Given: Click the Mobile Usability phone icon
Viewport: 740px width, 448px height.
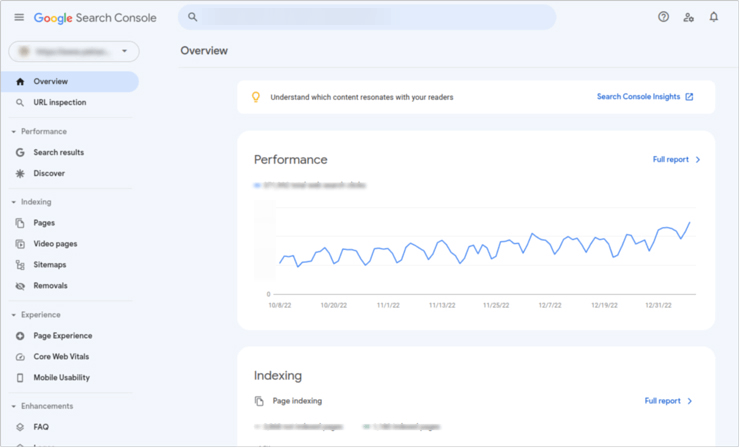Looking at the screenshot, I should coord(20,378).
